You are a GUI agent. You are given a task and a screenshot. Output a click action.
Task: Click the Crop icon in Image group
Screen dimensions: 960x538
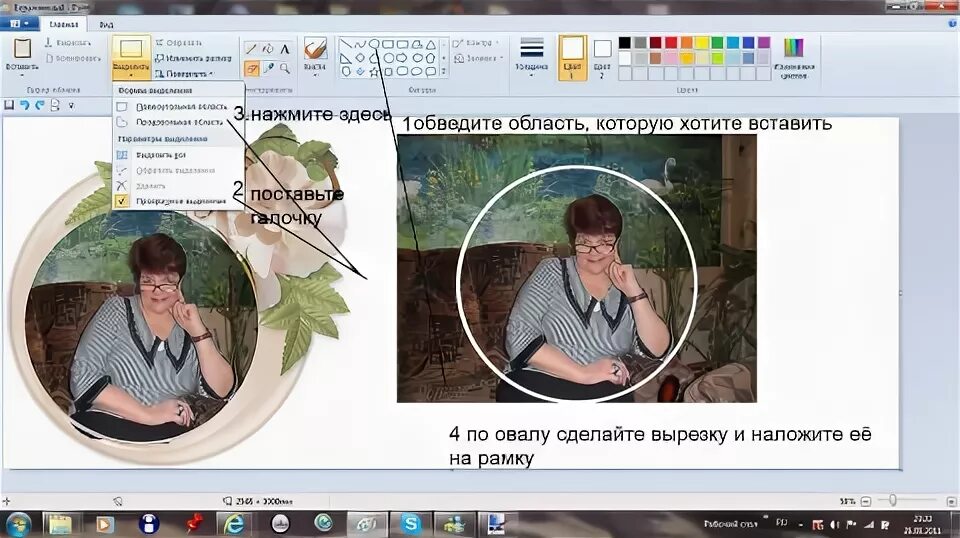159,43
